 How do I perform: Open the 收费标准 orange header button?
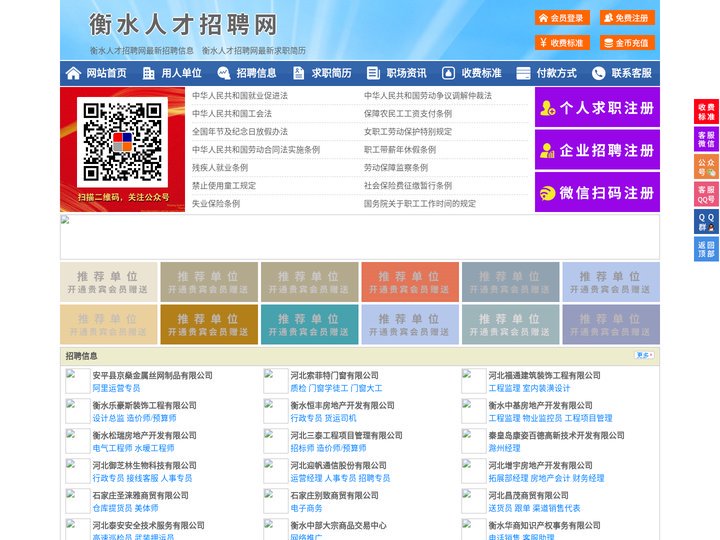point(562,43)
